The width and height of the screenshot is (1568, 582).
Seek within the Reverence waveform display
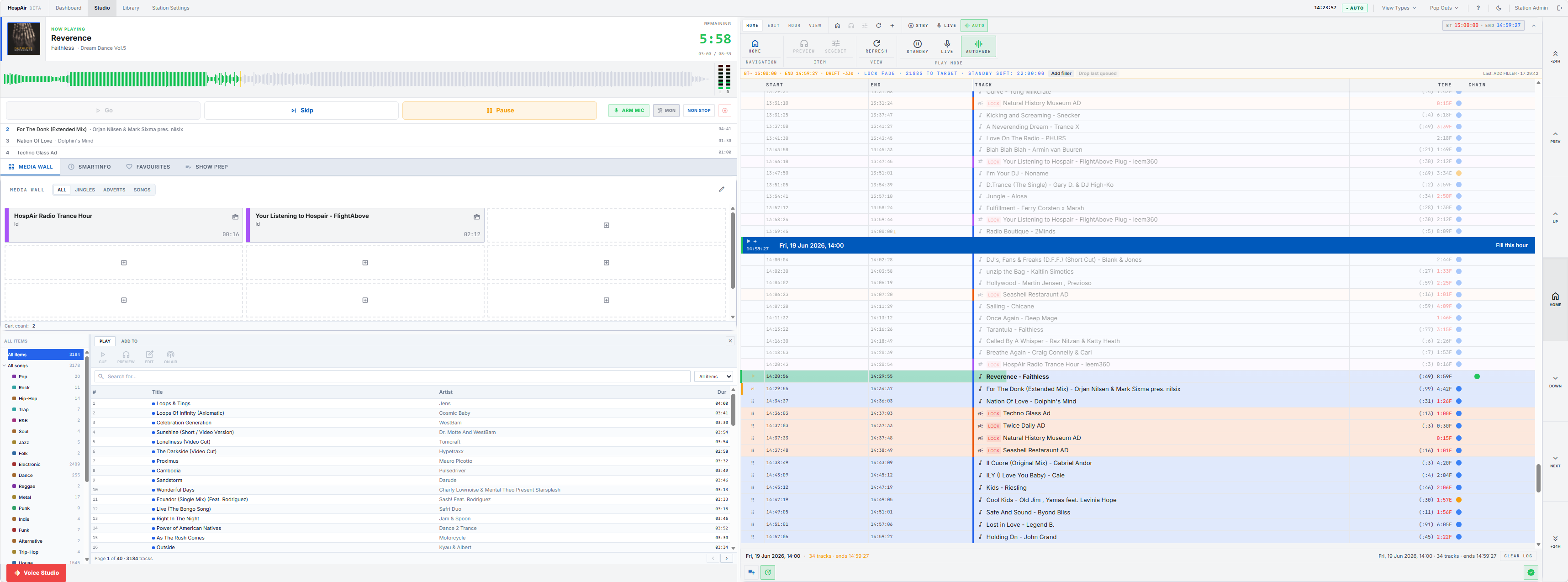[357, 79]
